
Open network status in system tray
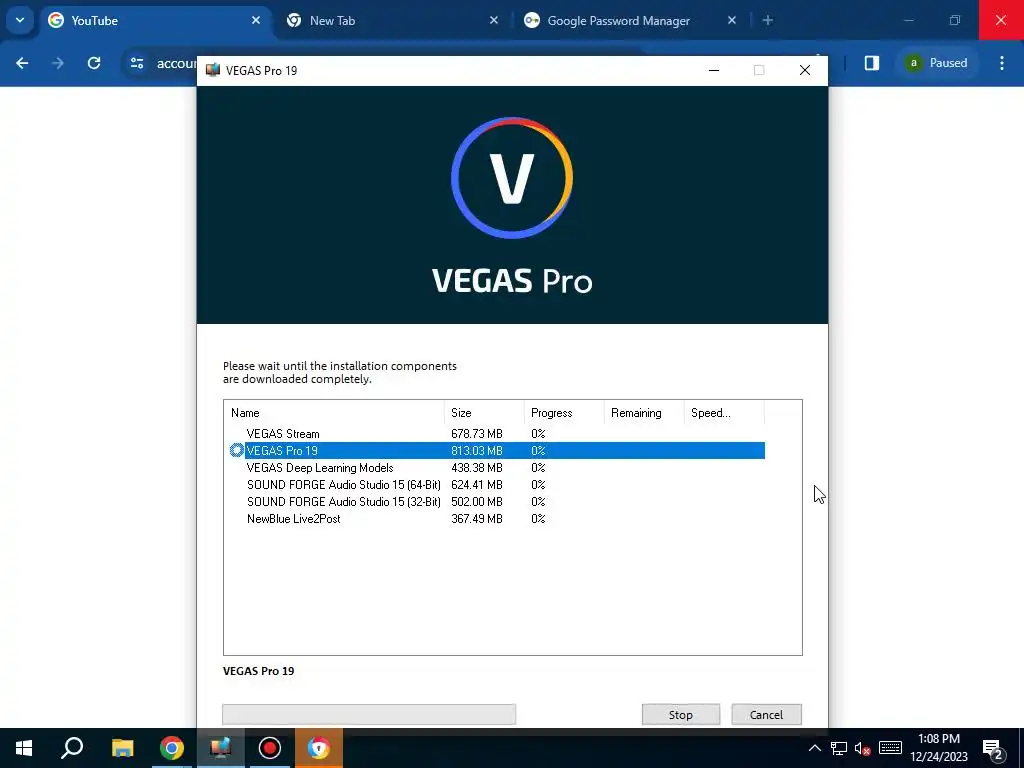(x=839, y=748)
